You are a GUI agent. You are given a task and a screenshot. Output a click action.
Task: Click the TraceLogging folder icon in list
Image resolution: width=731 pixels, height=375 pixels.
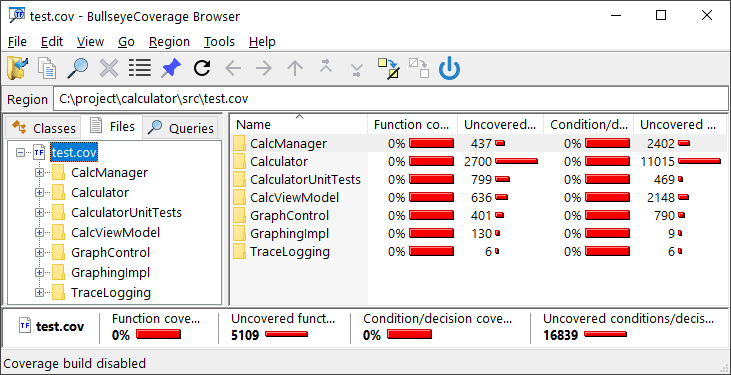240,251
